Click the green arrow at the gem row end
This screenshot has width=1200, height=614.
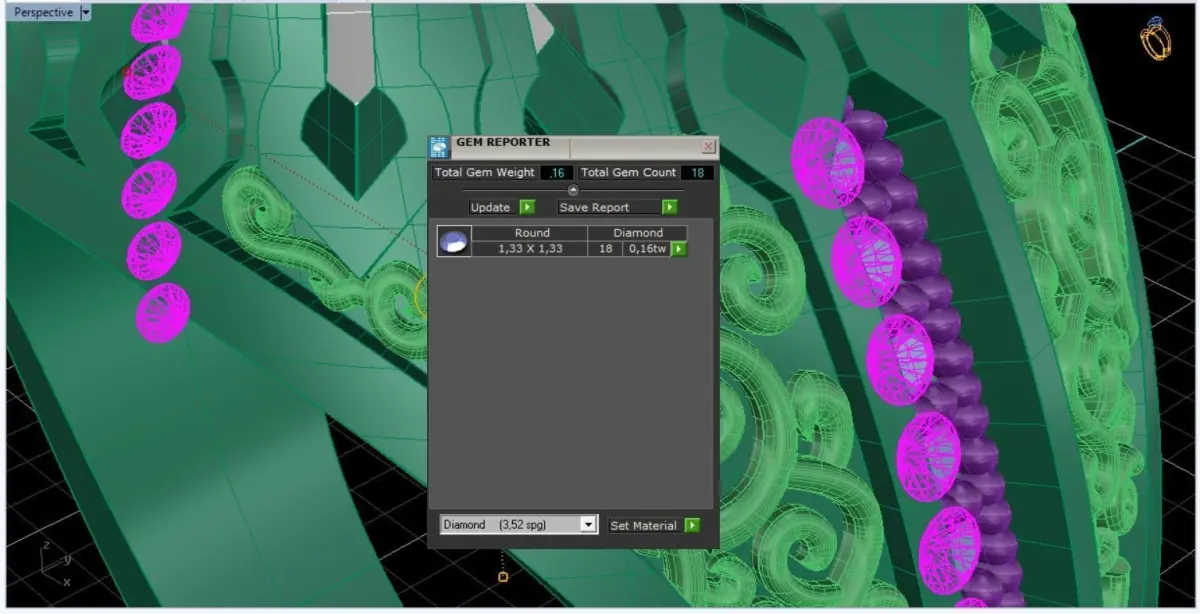point(679,249)
